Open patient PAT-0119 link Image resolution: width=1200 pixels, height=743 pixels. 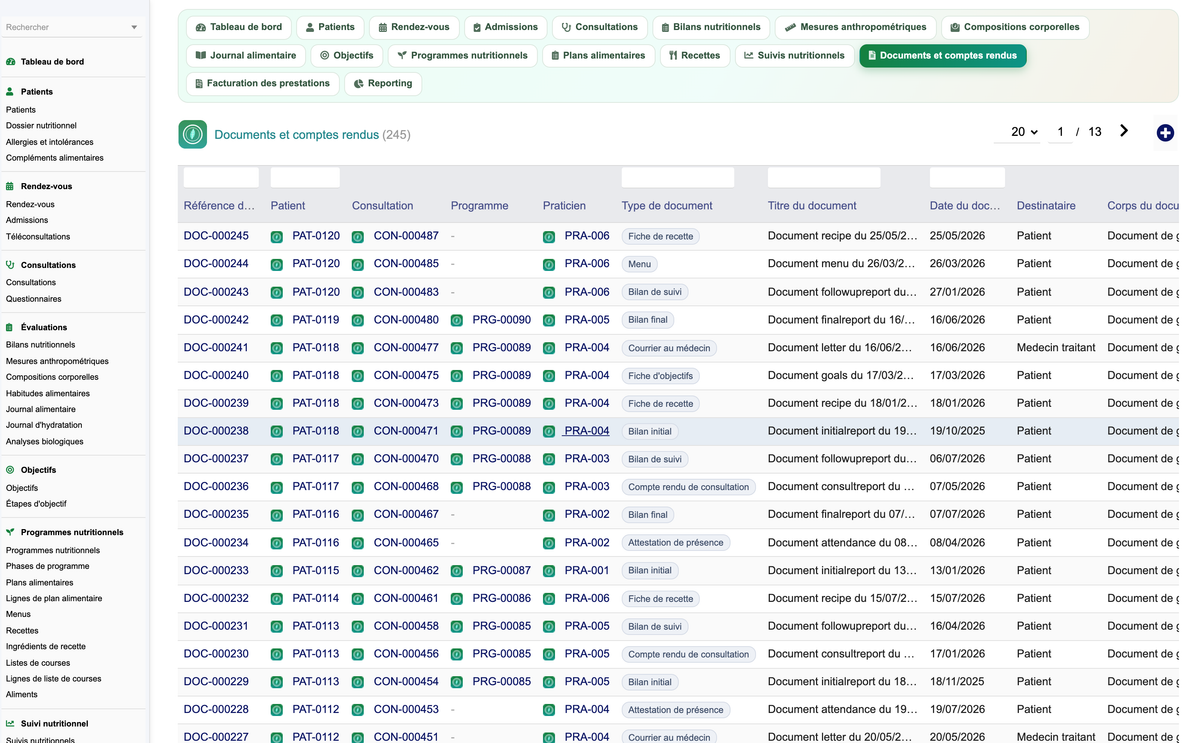[x=316, y=320]
